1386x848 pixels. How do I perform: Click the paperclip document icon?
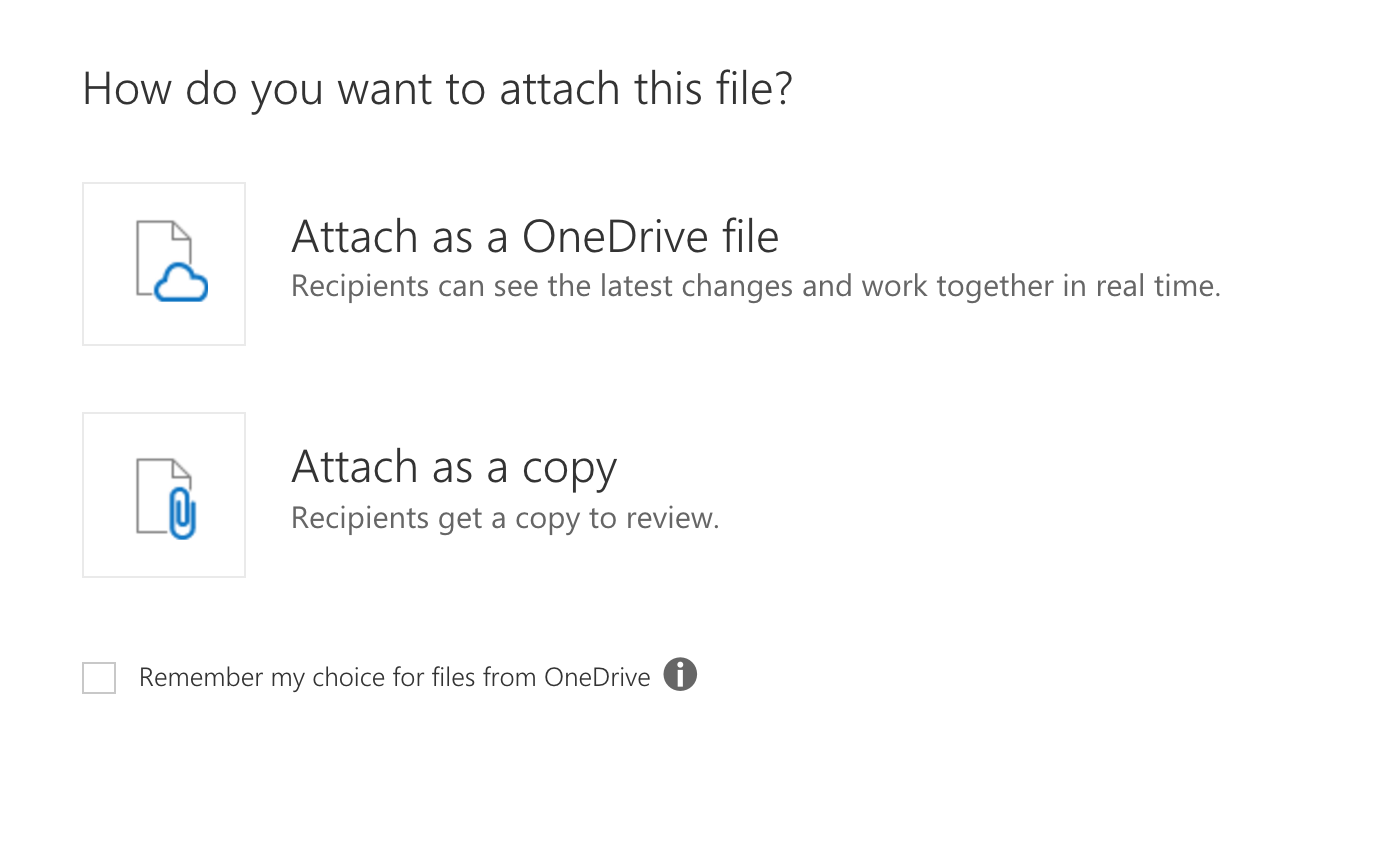click(166, 498)
